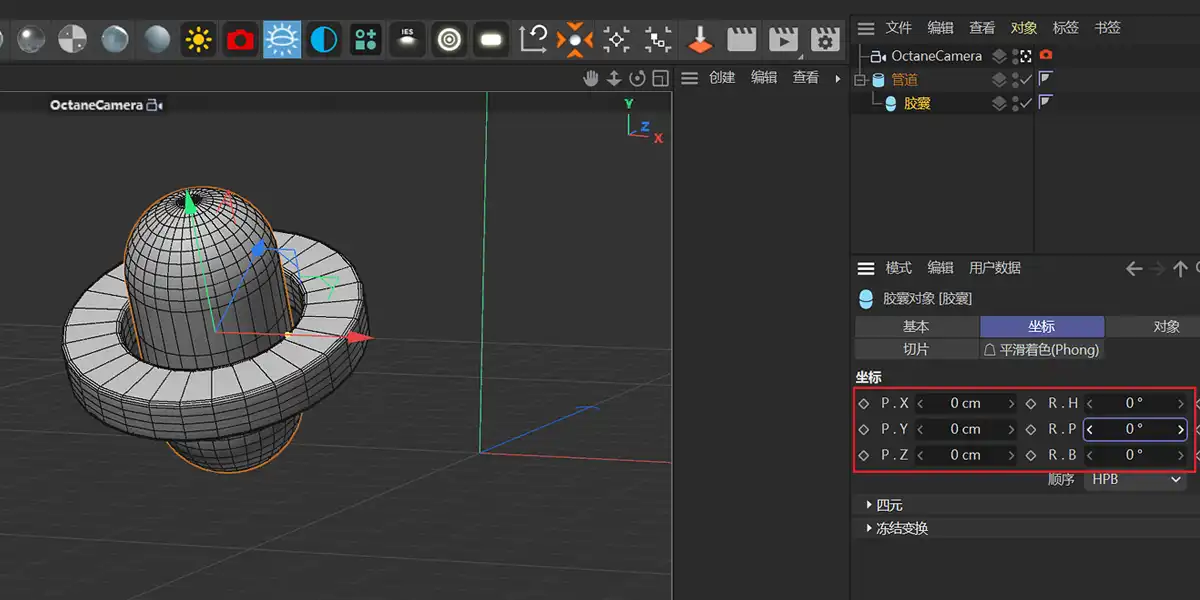The width and height of the screenshot is (1200, 600).
Task: Click the yellow sun light icon
Action: pyautogui.click(x=199, y=40)
